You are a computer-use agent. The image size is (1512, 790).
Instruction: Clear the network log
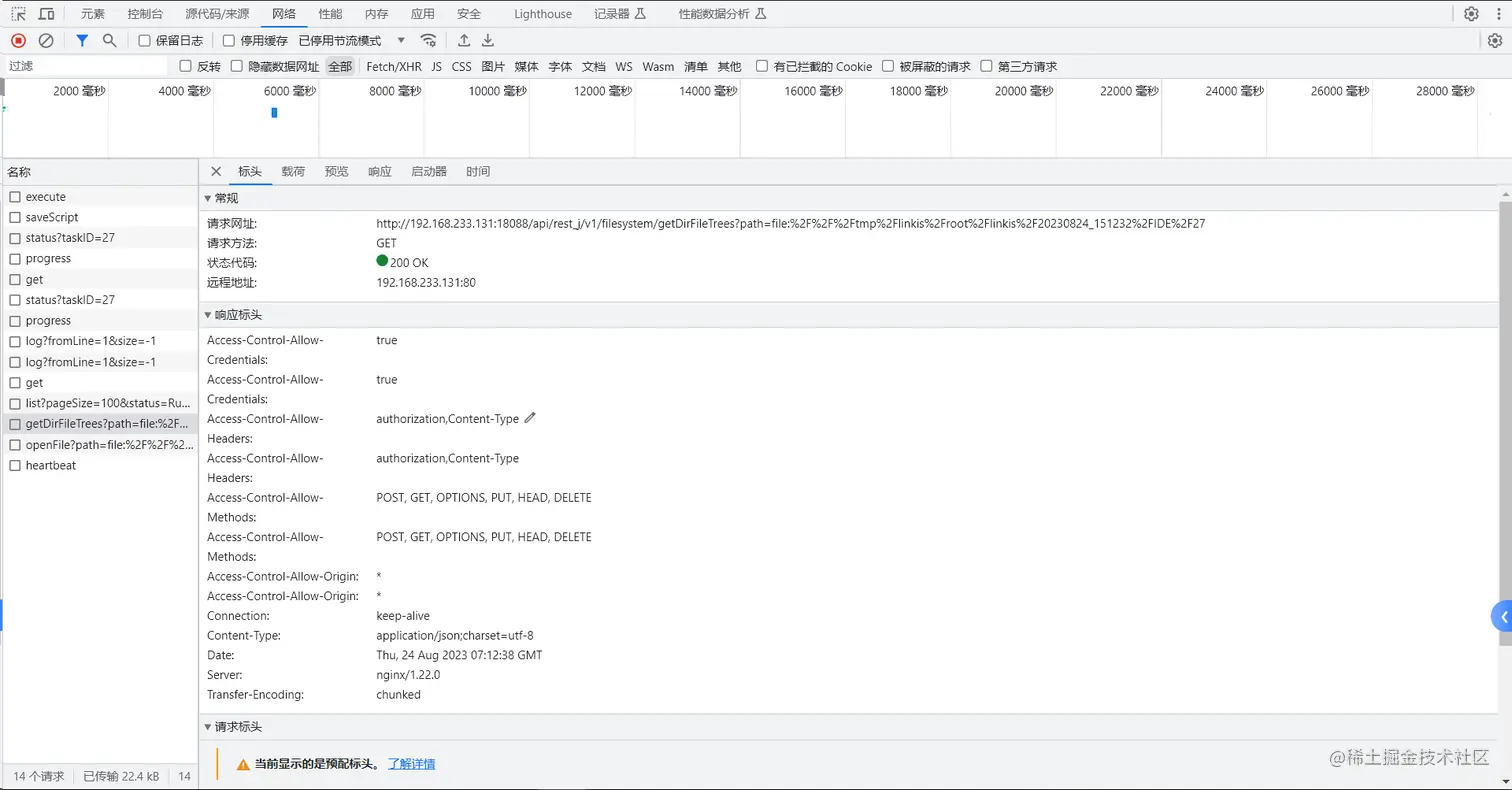(x=46, y=41)
